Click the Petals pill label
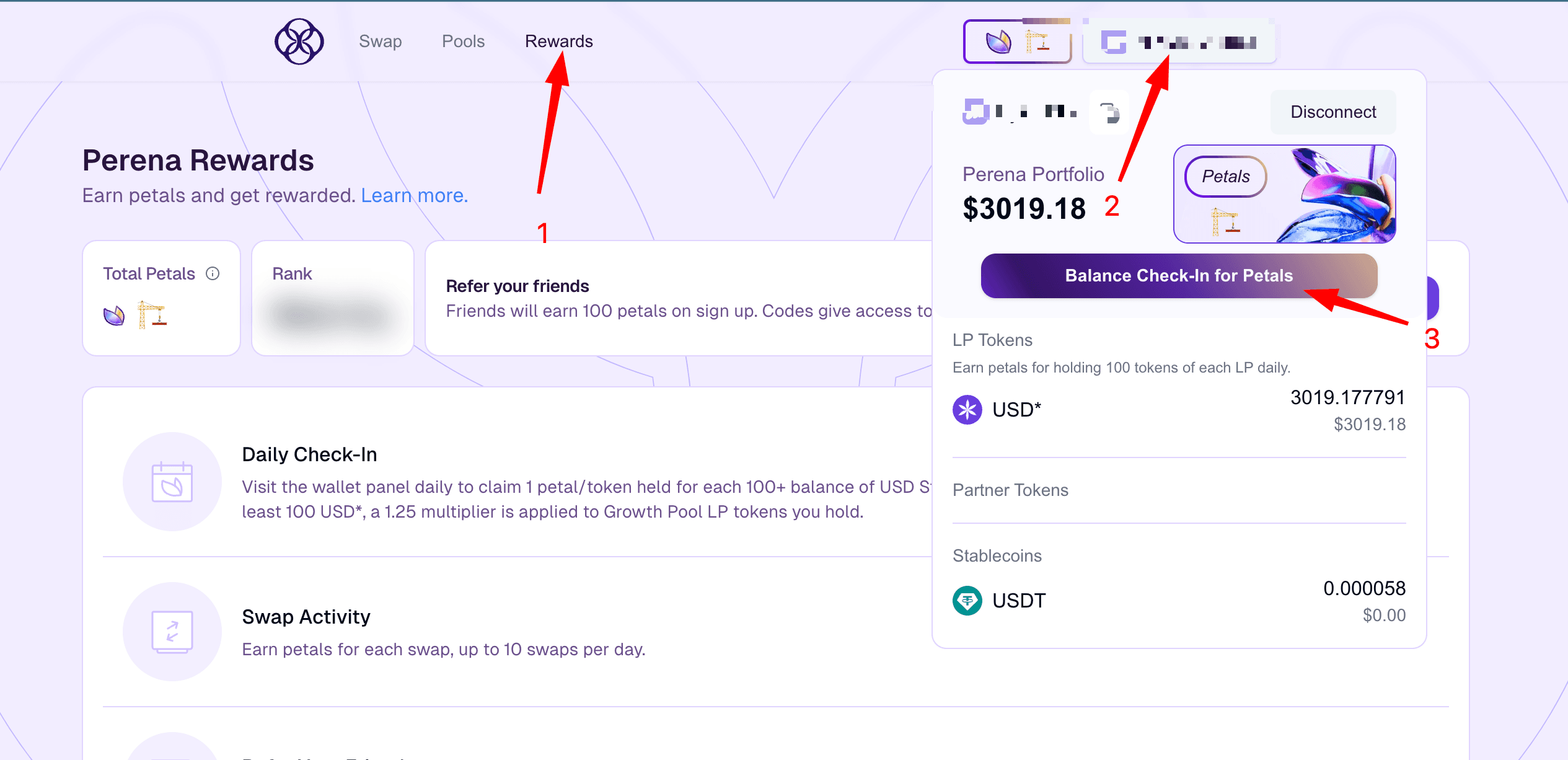The image size is (1568, 760). (1226, 177)
